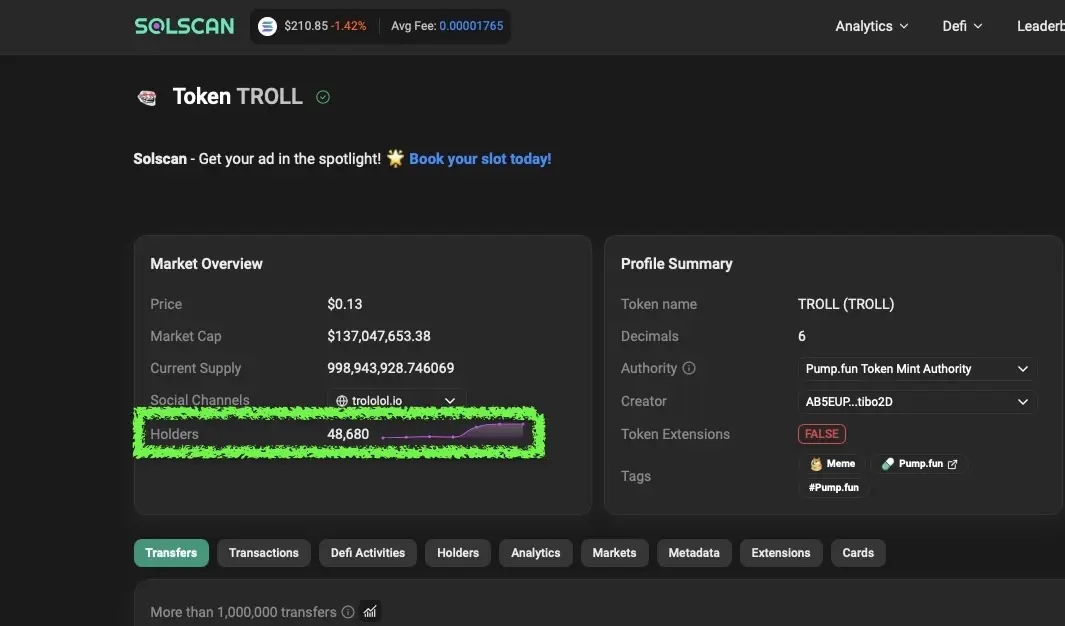Click the Solana coin icon beside $210.85
This screenshot has width=1065, height=626.
click(x=268, y=26)
